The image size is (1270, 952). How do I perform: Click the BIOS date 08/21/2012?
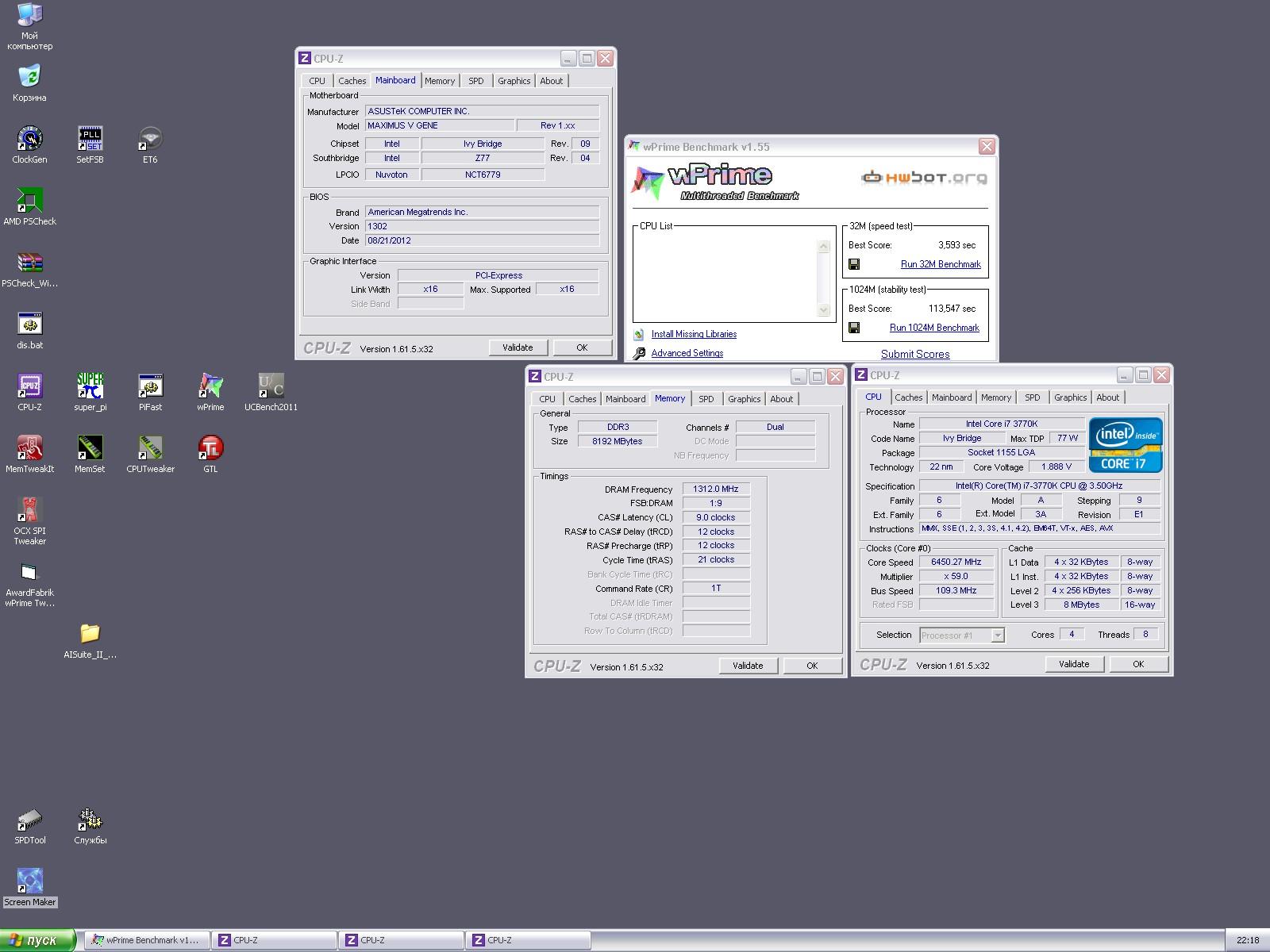[x=482, y=240]
